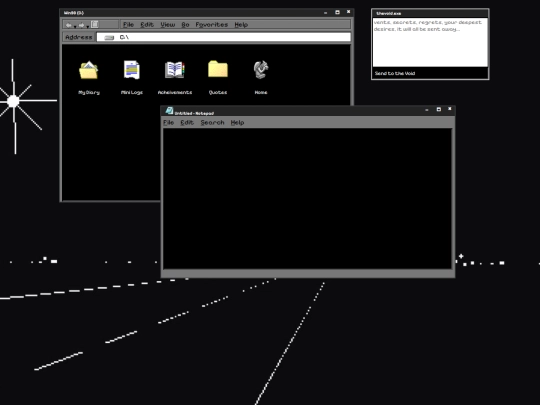Click the Home label text
540x405 pixels.
tap(261, 92)
